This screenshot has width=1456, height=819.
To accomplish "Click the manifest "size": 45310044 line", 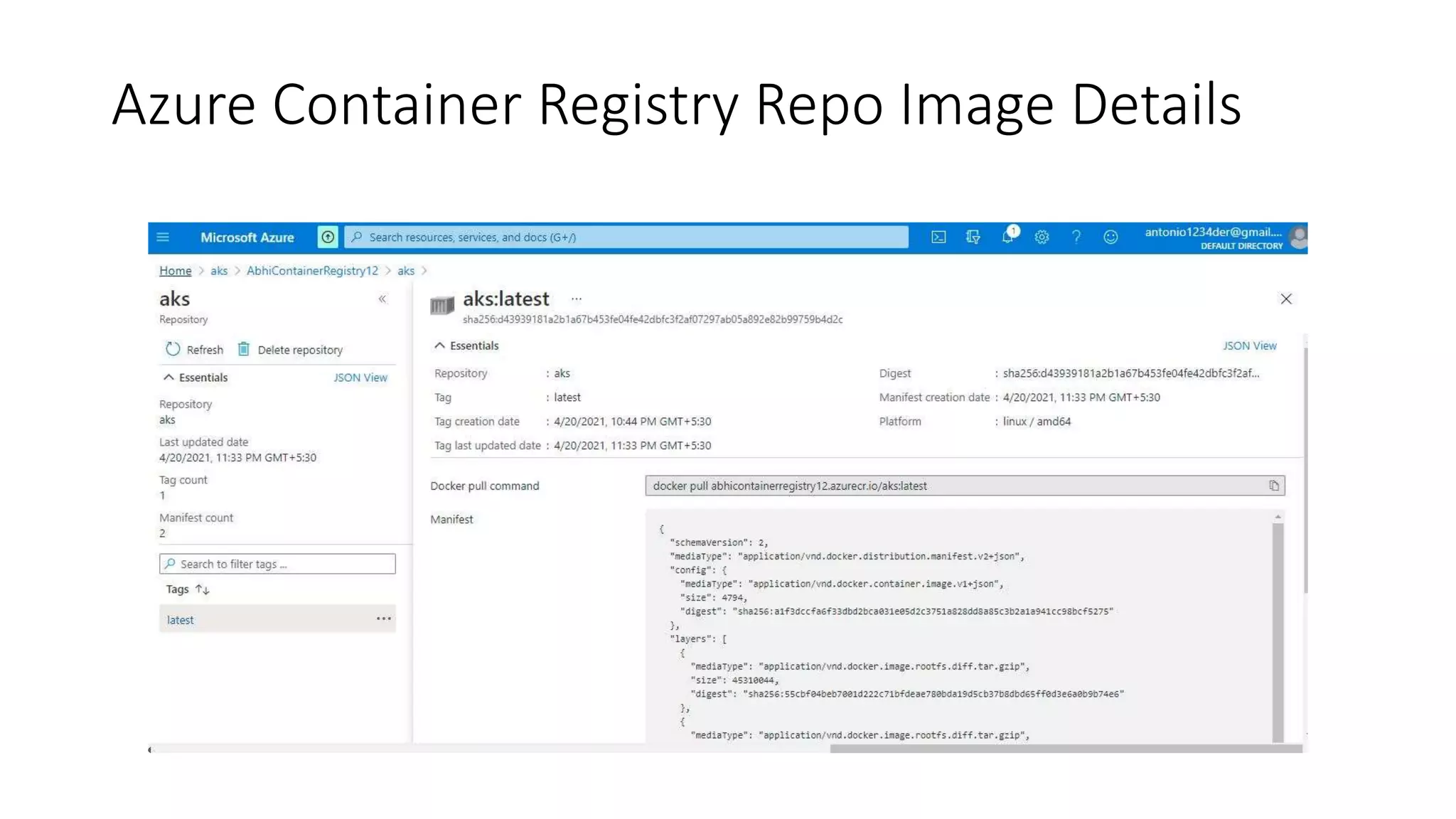I will 734,680.
